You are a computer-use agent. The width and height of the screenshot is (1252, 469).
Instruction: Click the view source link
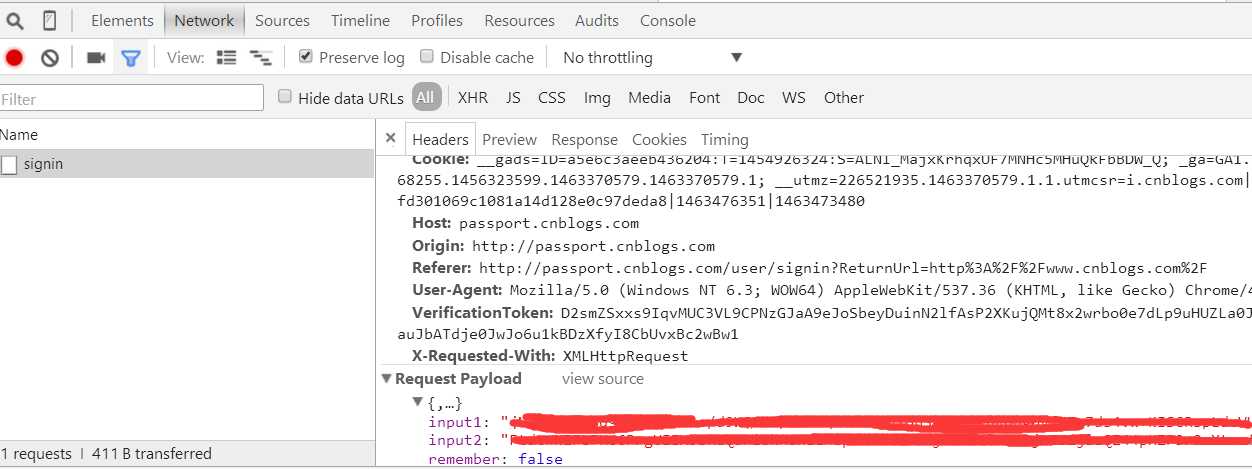pyautogui.click(x=602, y=379)
